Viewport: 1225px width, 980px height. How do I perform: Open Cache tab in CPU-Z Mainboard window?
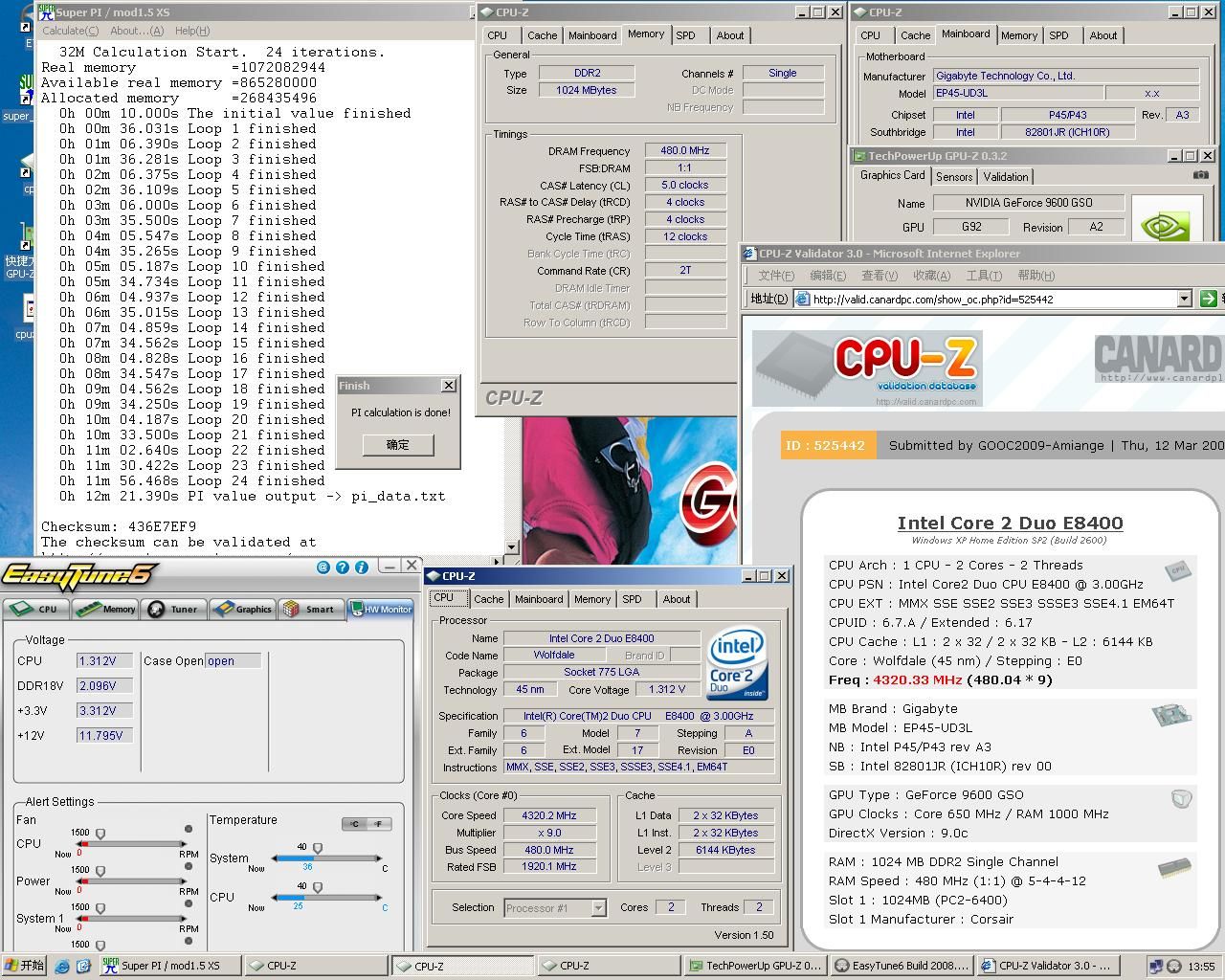pyautogui.click(x=915, y=35)
